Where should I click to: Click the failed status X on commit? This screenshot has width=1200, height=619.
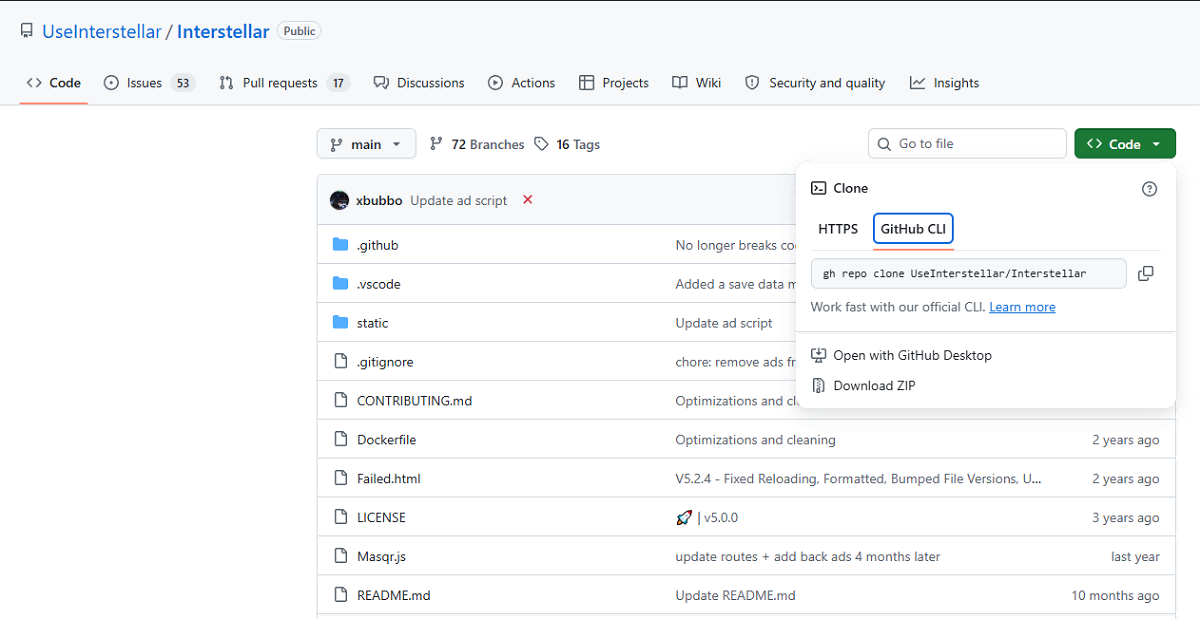tap(527, 200)
